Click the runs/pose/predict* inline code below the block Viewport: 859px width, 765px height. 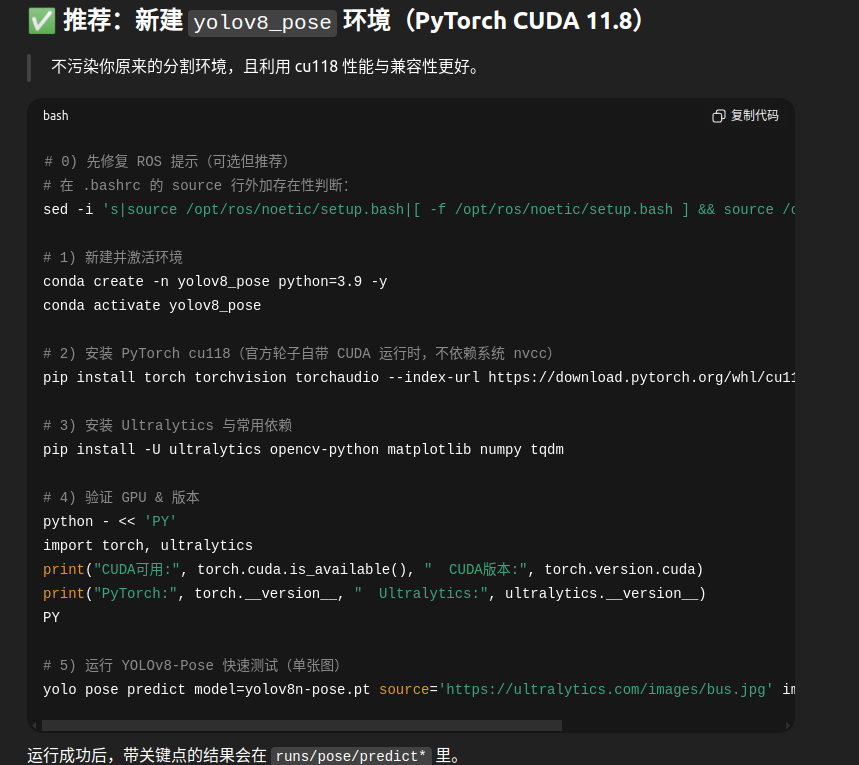(x=350, y=757)
